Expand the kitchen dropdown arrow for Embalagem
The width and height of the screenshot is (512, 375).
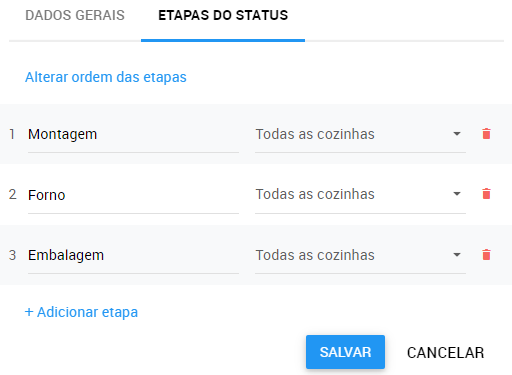click(x=457, y=255)
